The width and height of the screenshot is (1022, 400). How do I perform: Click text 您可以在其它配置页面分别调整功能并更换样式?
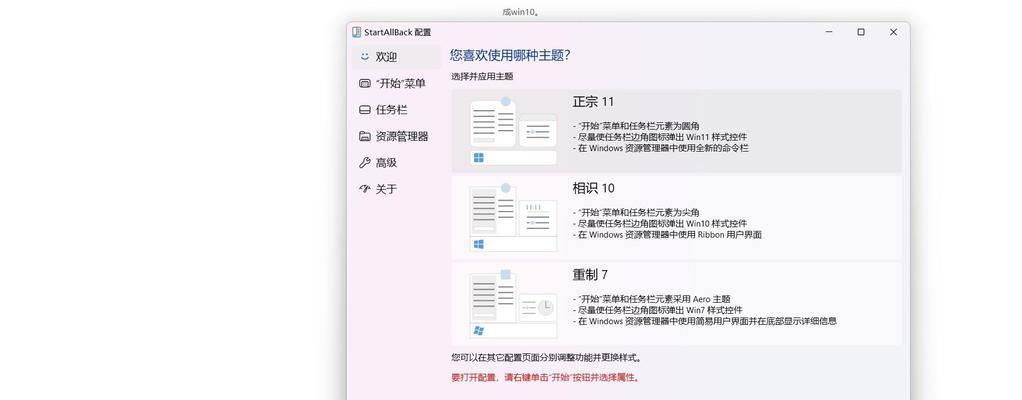click(x=546, y=358)
